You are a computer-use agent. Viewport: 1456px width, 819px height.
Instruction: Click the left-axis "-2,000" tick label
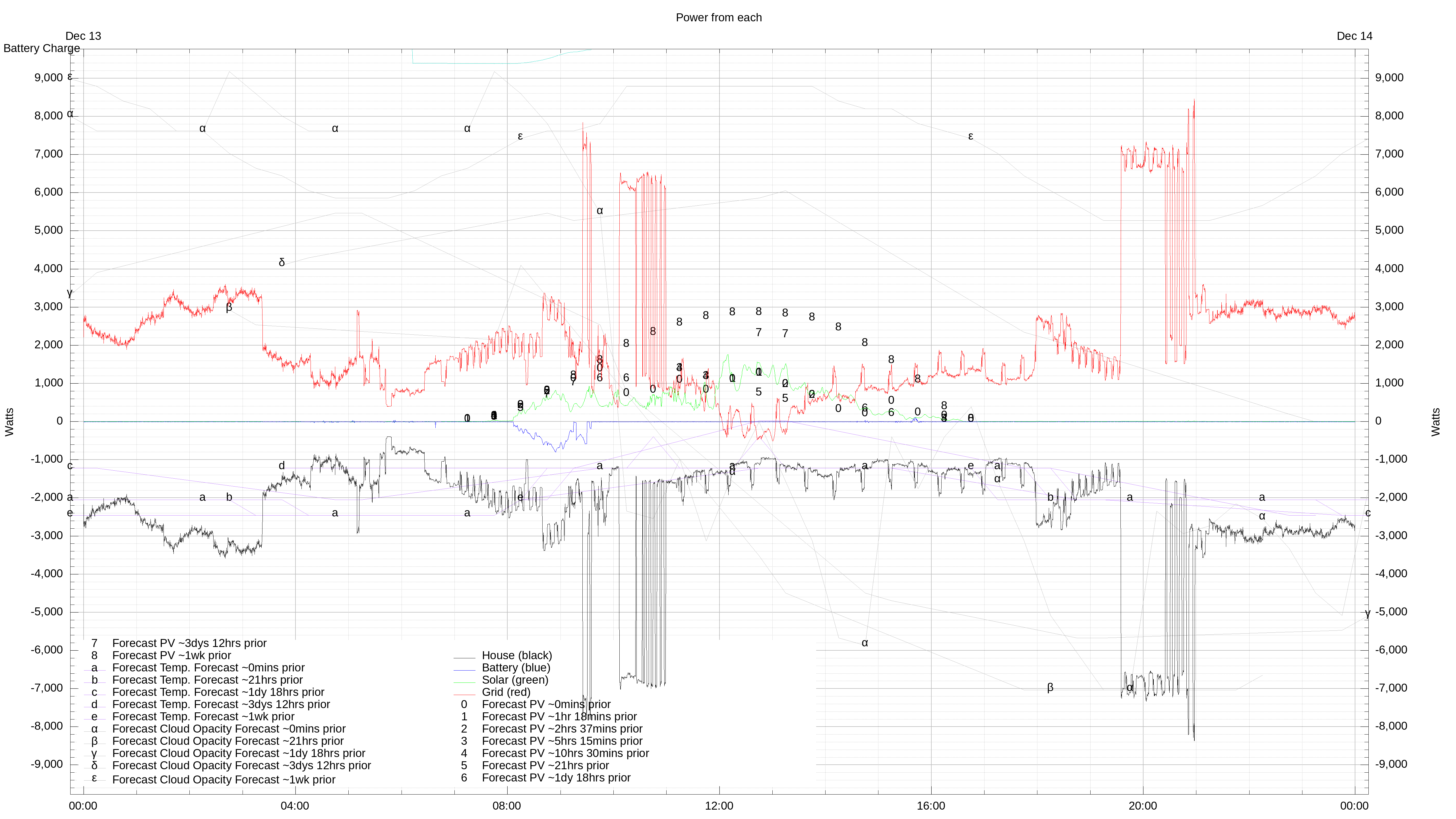point(47,497)
